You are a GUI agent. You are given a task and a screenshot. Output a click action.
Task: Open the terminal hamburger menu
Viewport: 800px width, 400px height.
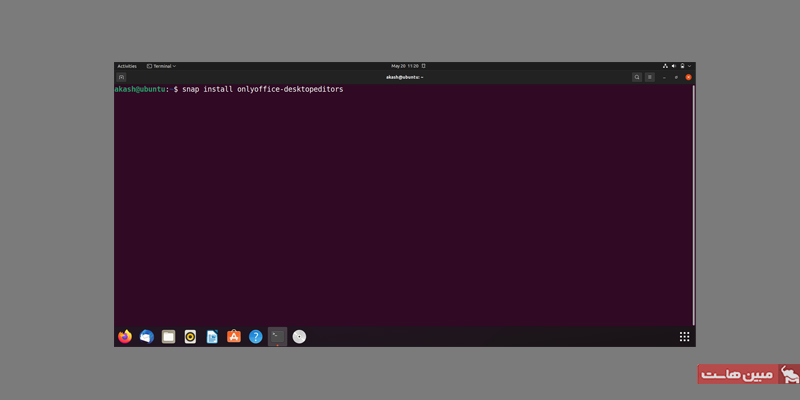point(650,77)
